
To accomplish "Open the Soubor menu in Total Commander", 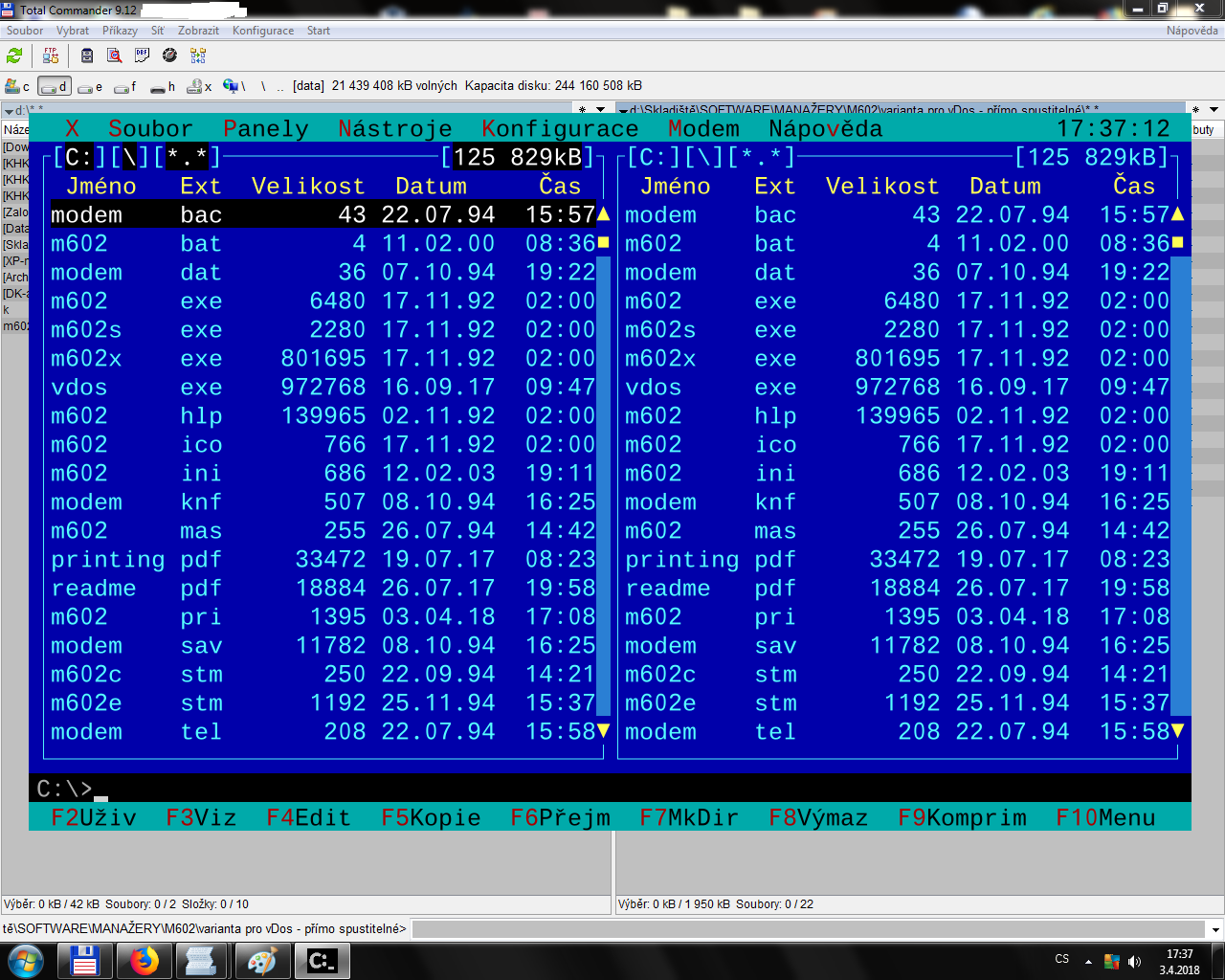I will tap(25, 31).
